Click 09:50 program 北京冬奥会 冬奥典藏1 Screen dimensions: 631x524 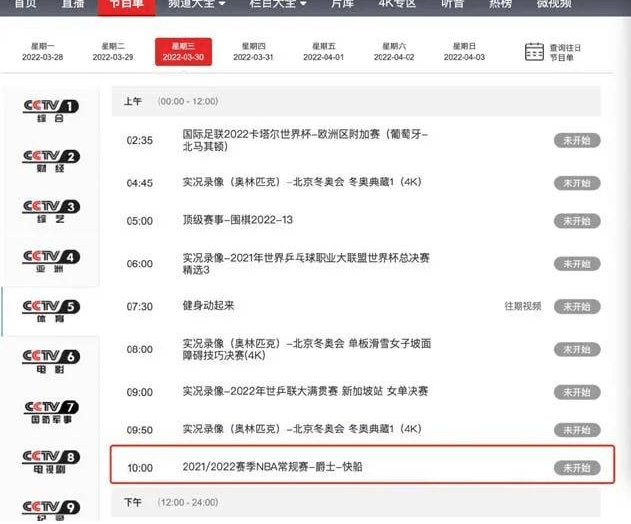coord(302,429)
